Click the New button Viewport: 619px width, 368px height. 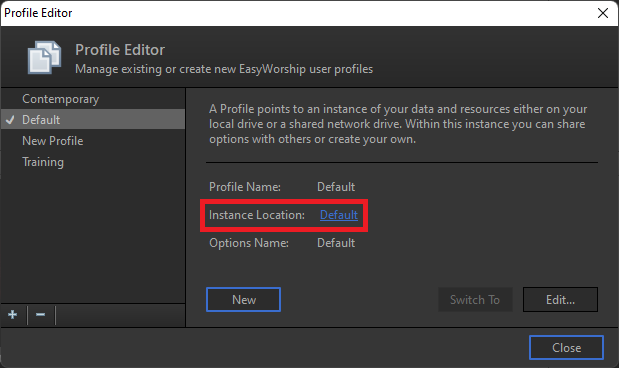coord(244,300)
